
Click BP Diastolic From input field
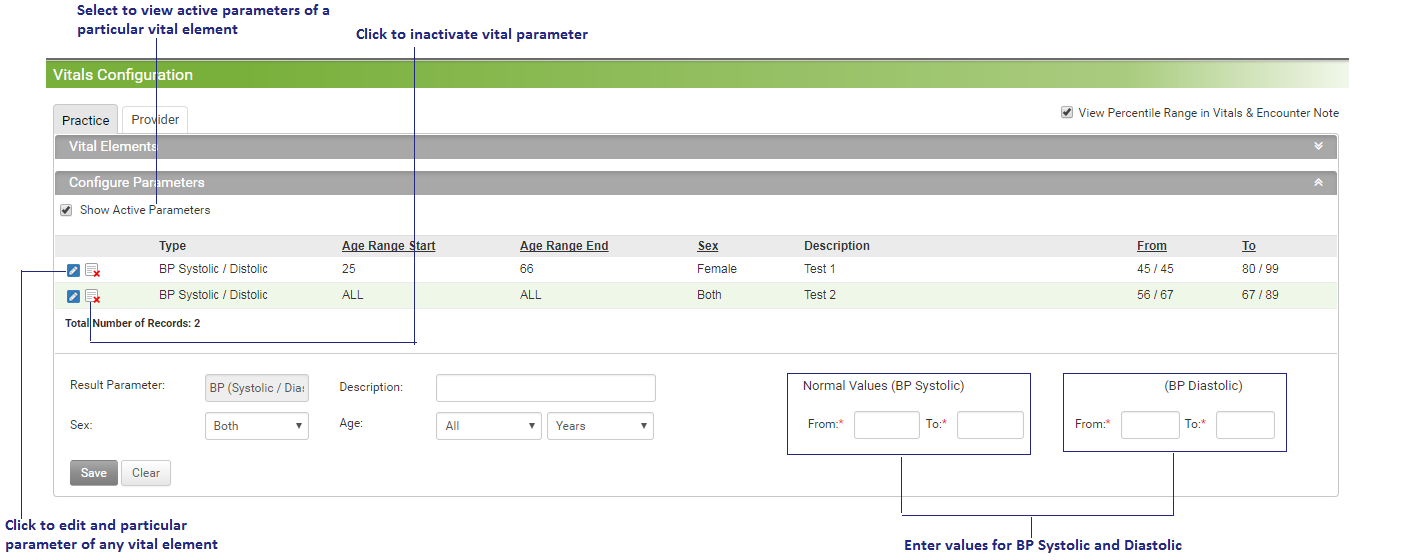[1150, 425]
